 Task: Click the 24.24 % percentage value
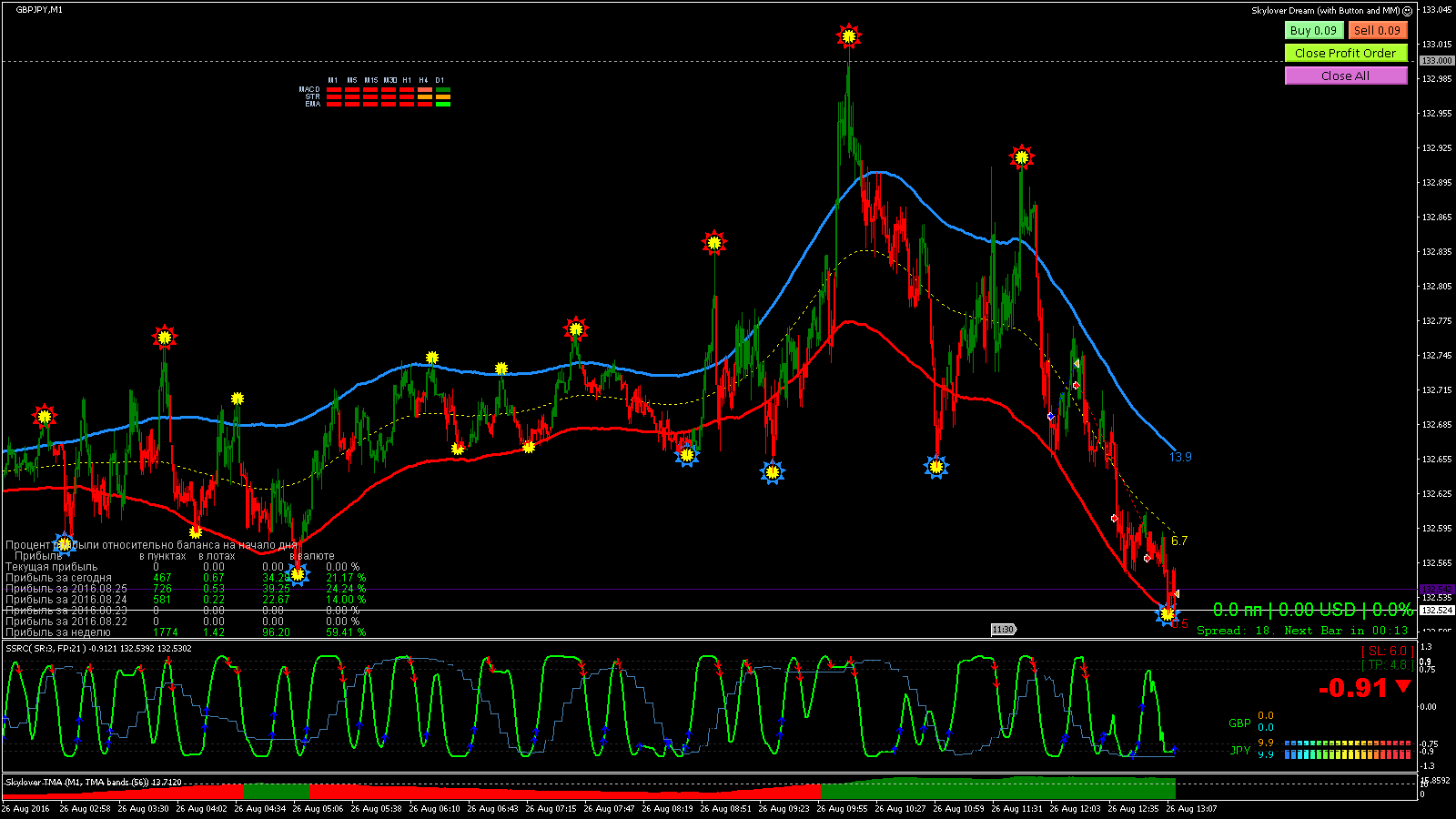[346, 588]
